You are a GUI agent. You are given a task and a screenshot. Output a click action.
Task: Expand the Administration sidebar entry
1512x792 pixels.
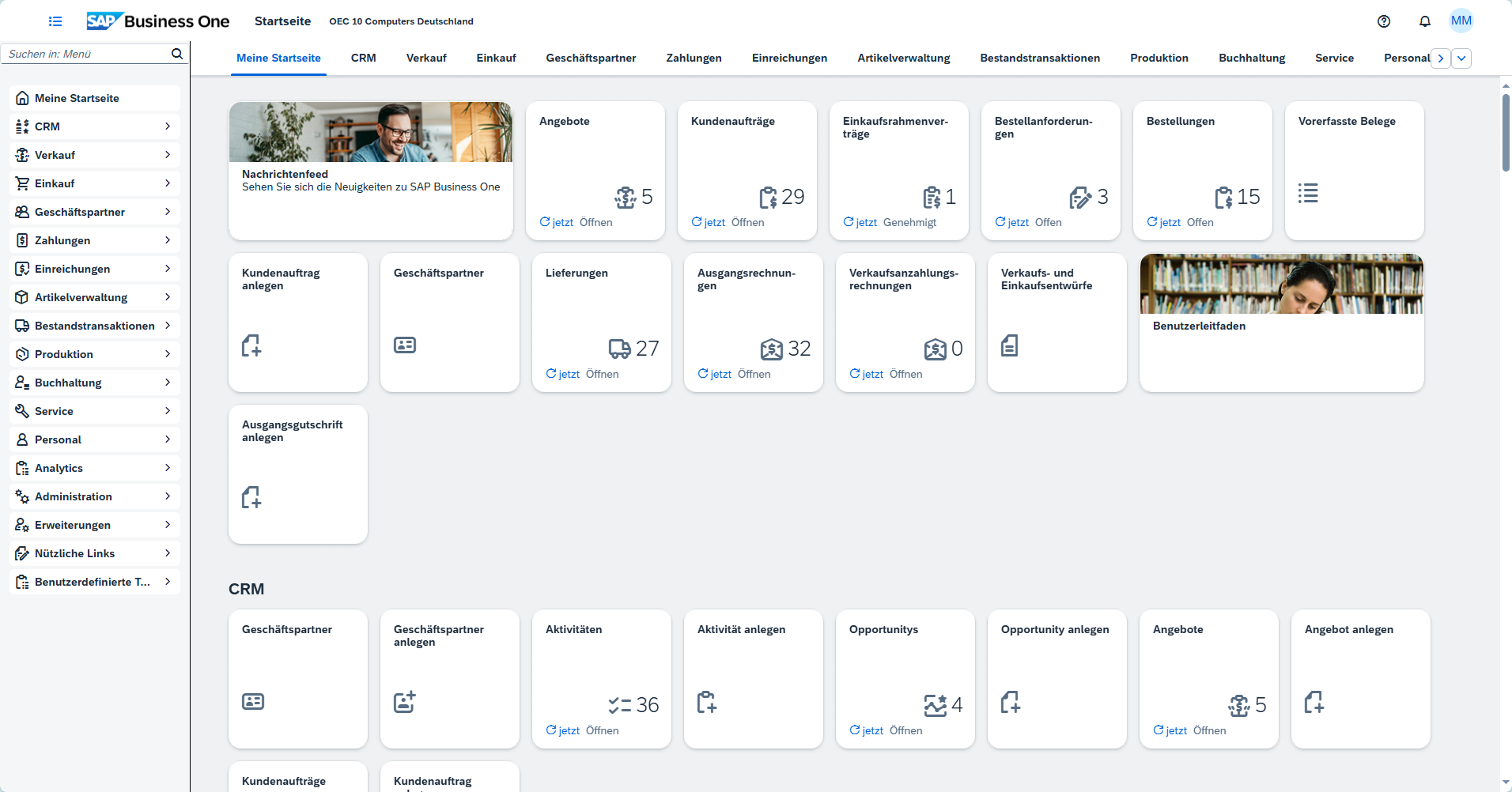(x=95, y=496)
